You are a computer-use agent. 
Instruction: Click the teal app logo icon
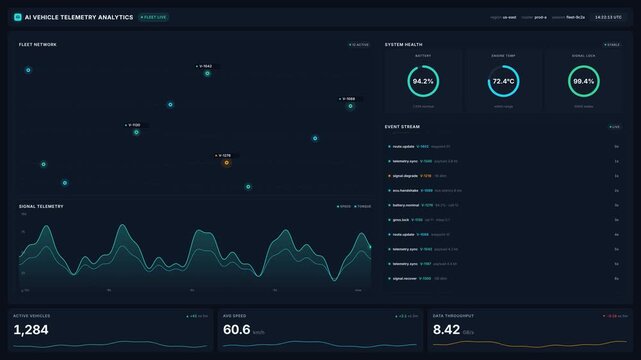(x=18, y=17)
